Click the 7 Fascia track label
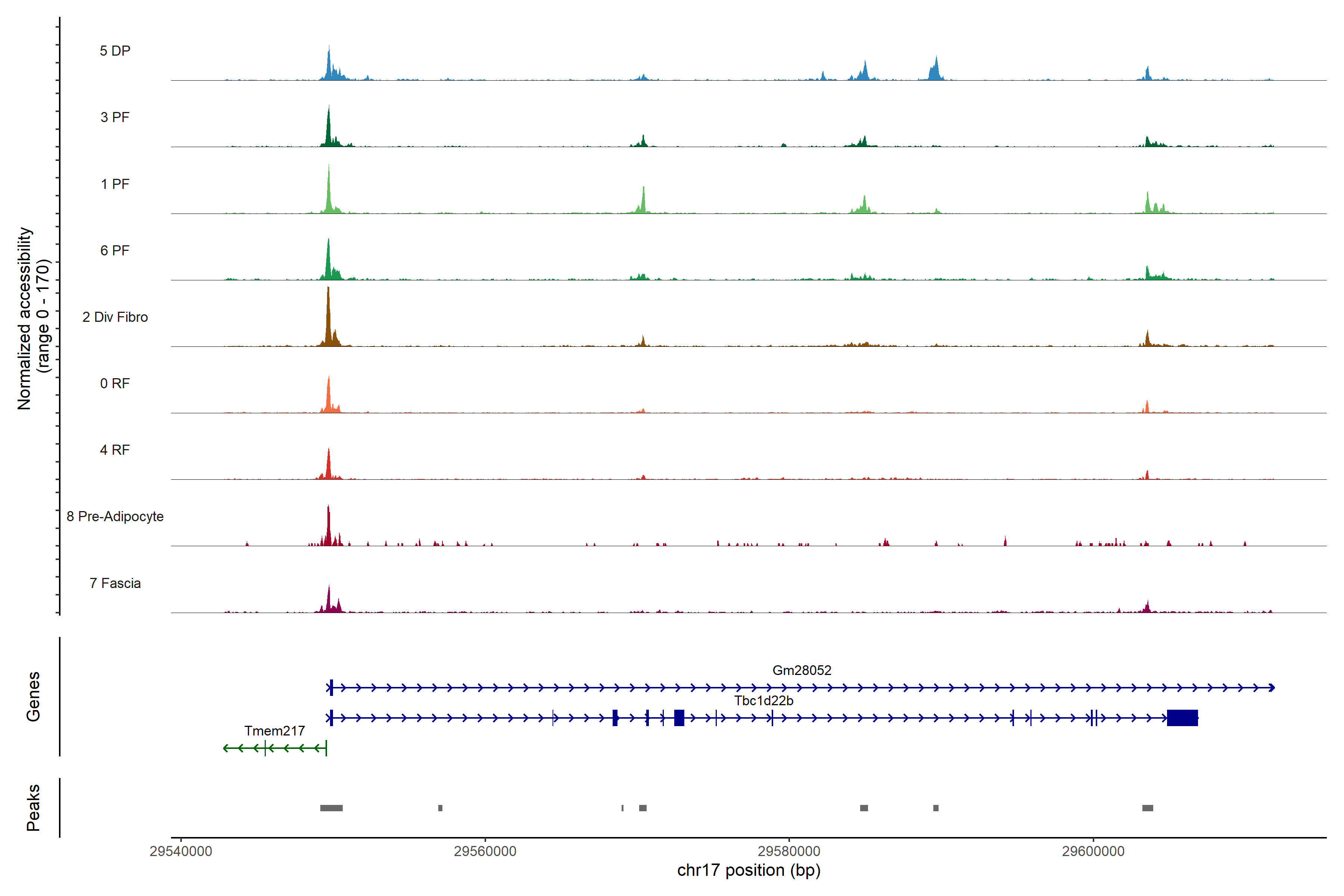Screen dimensions: 1344x896 click(115, 583)
